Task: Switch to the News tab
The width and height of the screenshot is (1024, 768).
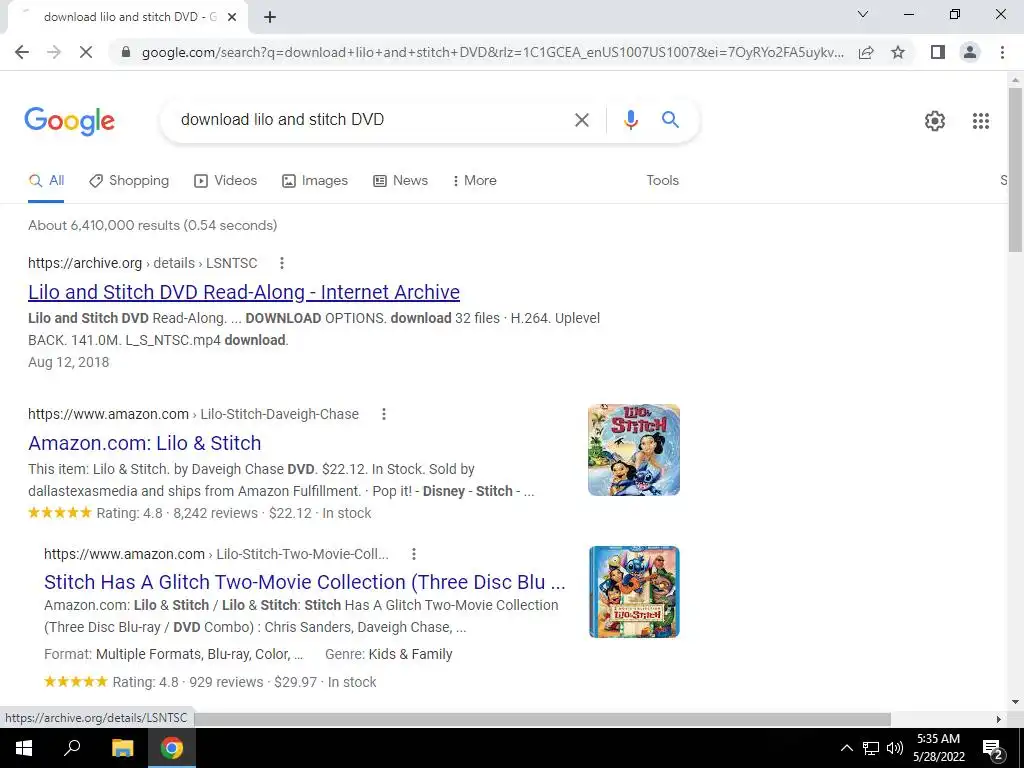Action: coord(400,181)
